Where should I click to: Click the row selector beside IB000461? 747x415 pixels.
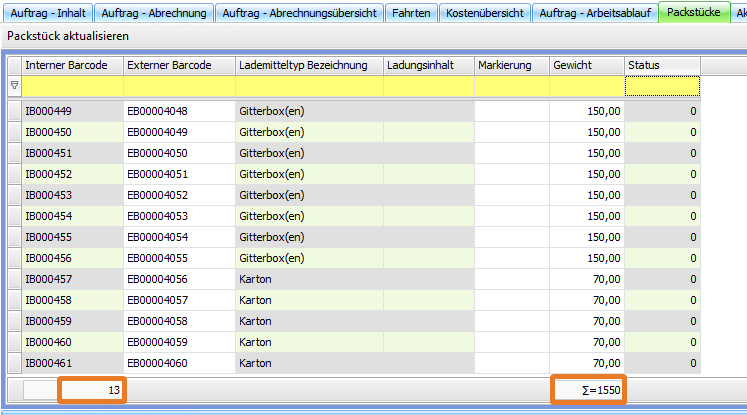coord(14,363)
